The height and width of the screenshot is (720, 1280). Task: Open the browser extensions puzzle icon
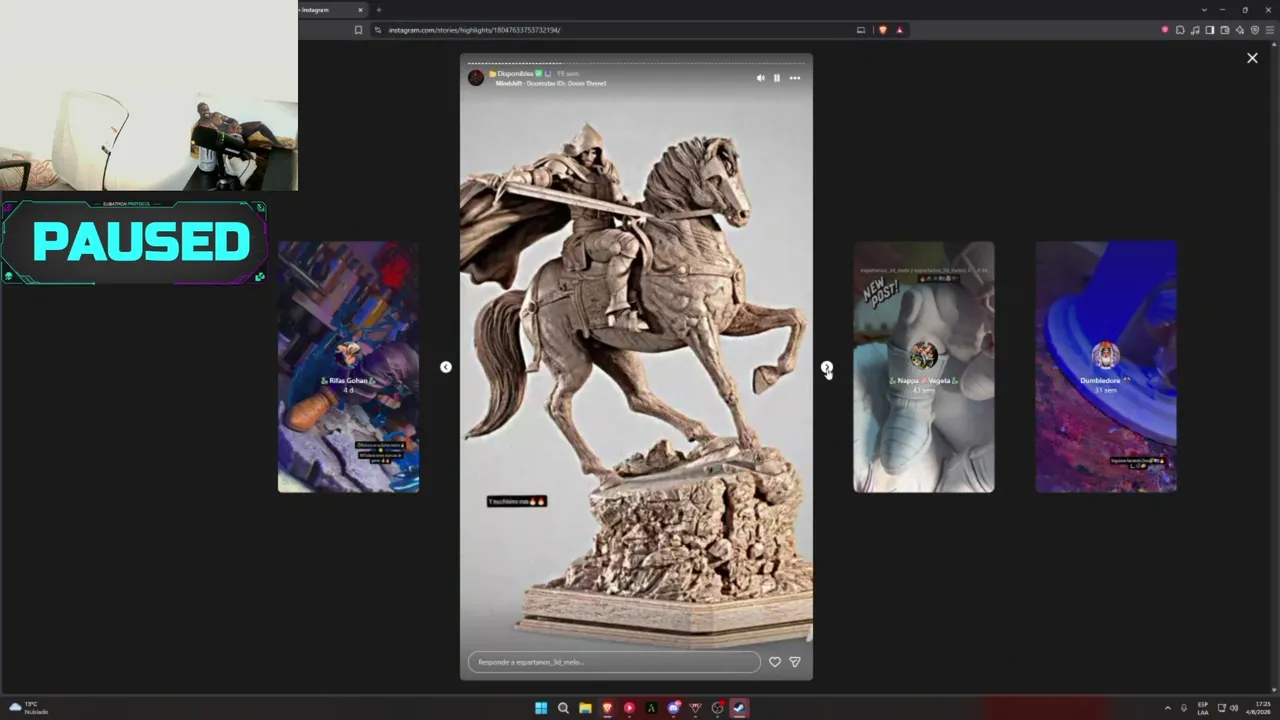pyautogui.click(x=1180, y=30)
